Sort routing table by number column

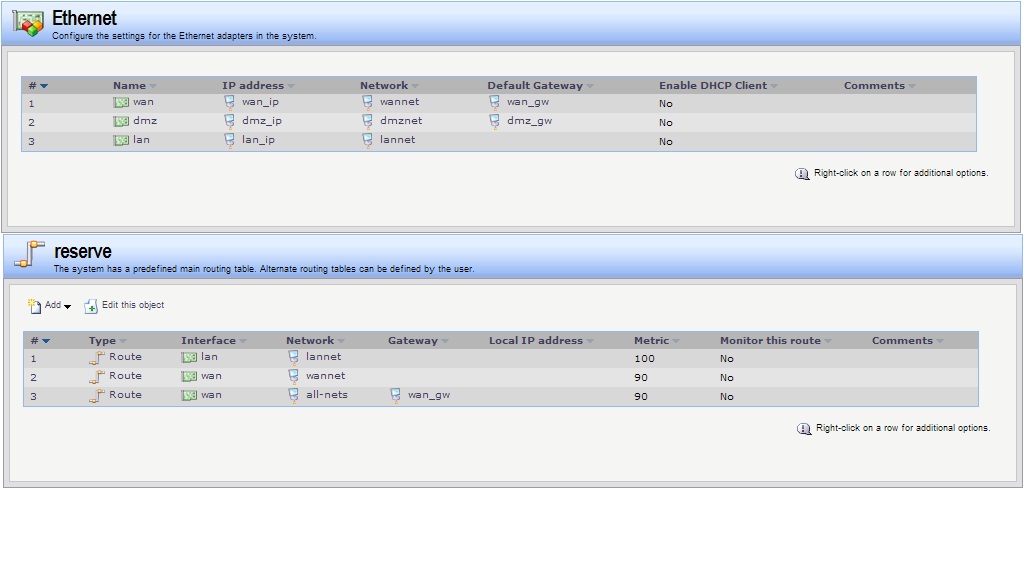(40, 341)
